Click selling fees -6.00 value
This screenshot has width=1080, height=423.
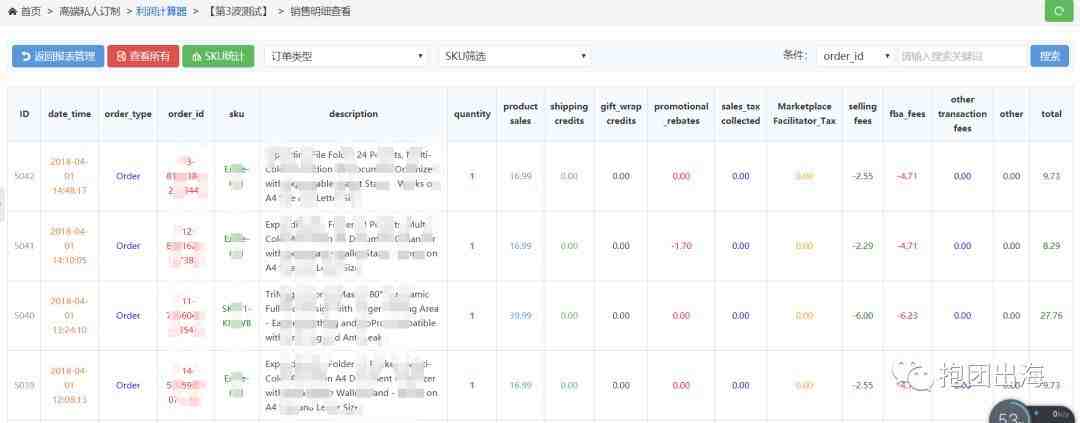pos(862,316)
